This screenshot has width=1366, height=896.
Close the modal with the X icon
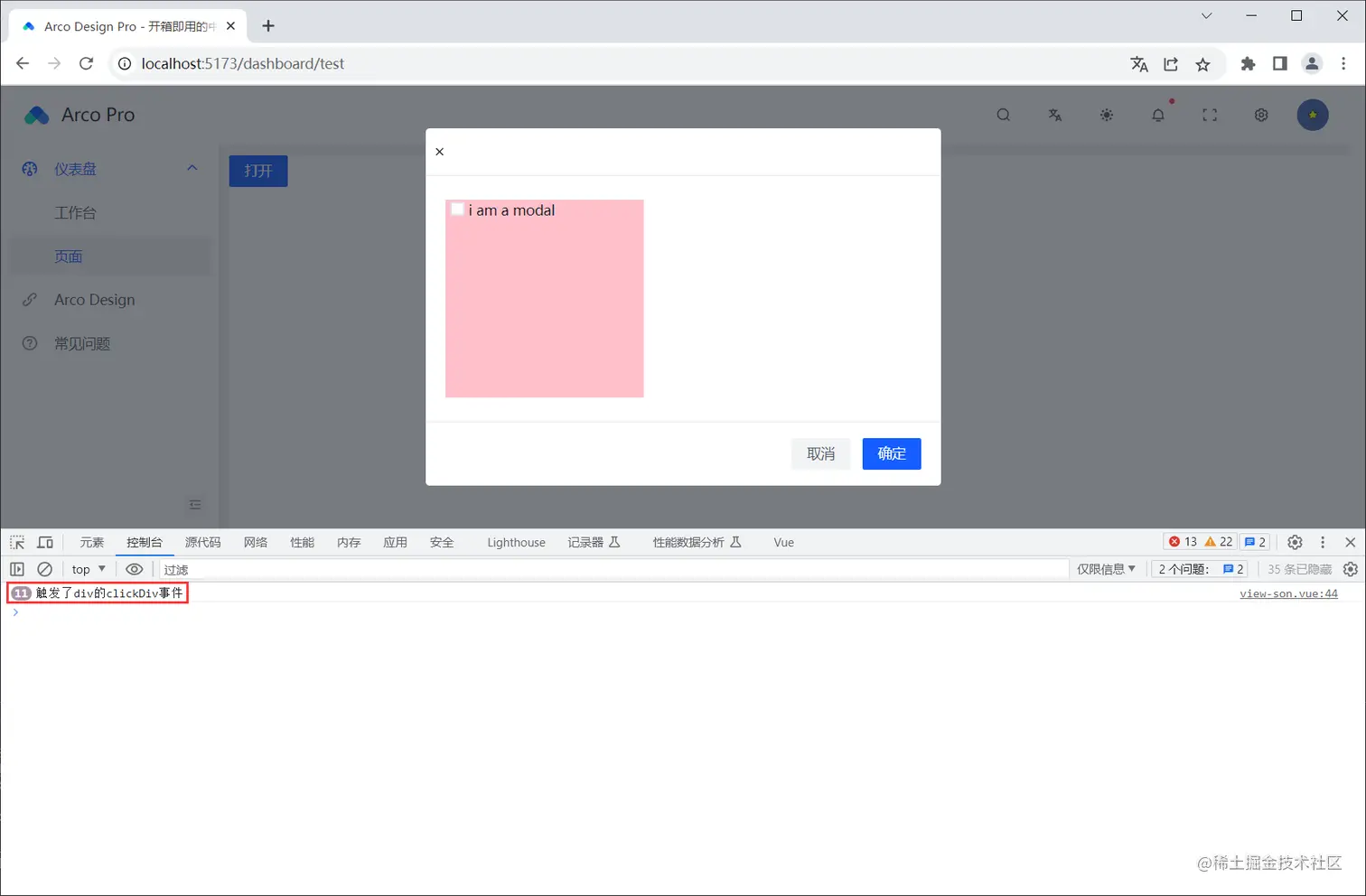(x=439, y=152)
